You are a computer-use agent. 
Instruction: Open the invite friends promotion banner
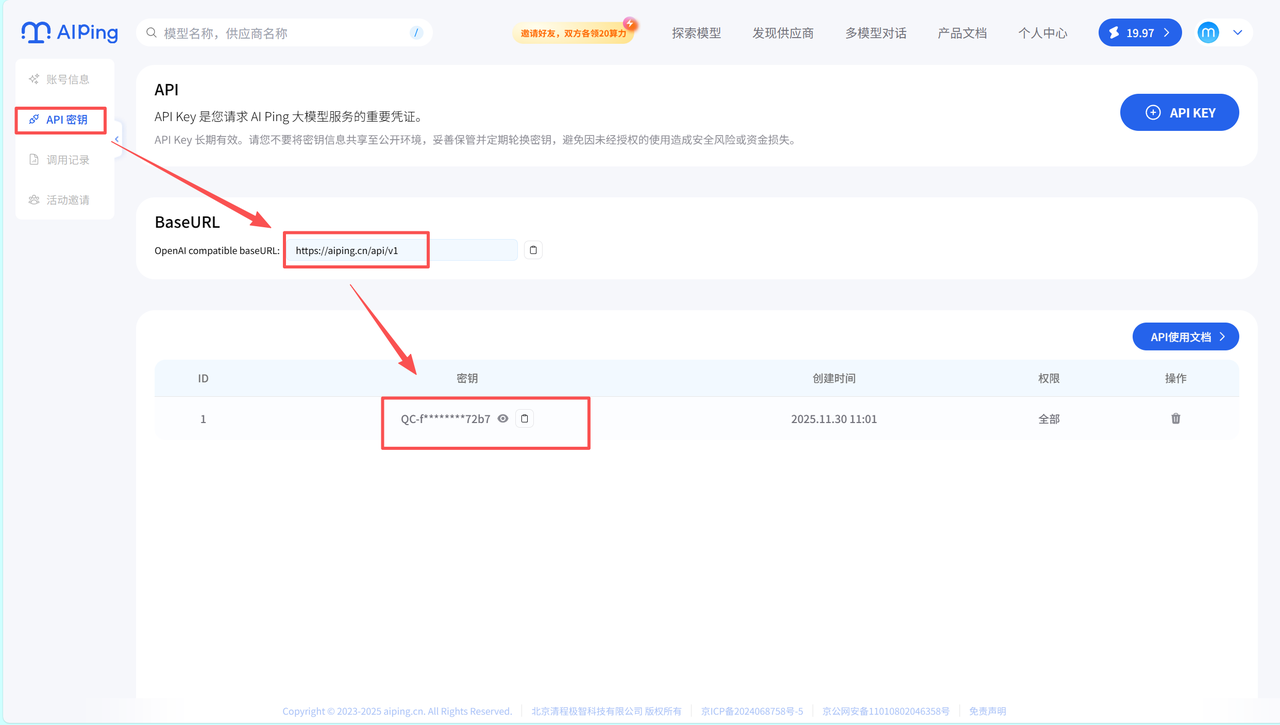coord(574,32)
